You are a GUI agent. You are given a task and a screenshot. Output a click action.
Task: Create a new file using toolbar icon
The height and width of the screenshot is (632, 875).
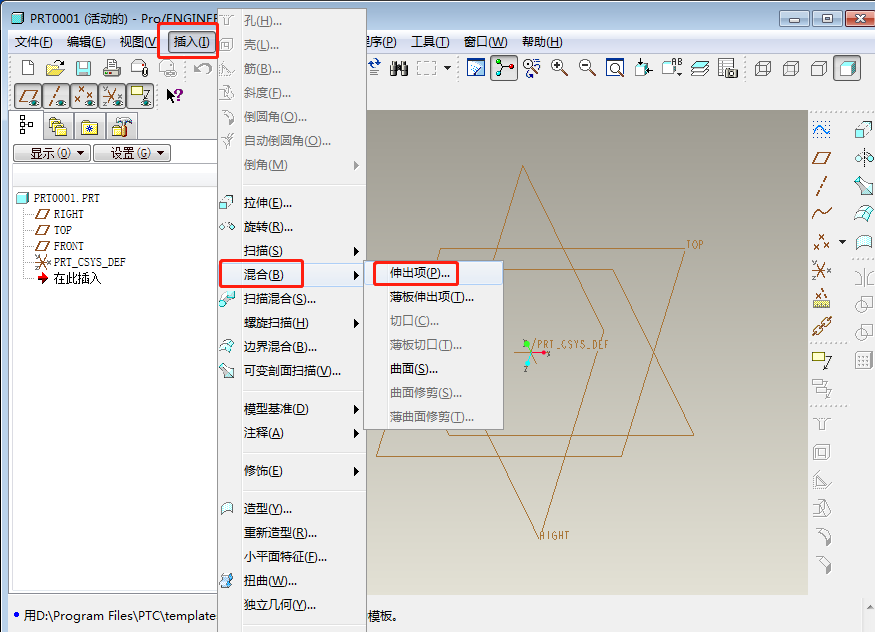click(x=28, y=68)
